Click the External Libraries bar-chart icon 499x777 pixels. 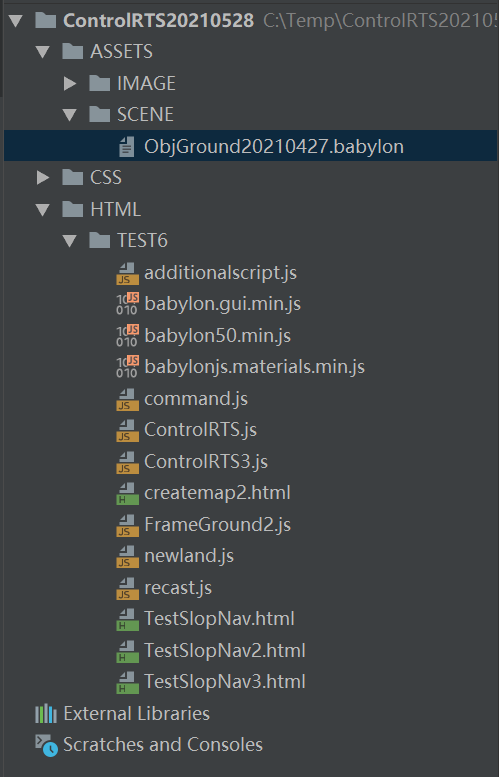click(46, 714)
